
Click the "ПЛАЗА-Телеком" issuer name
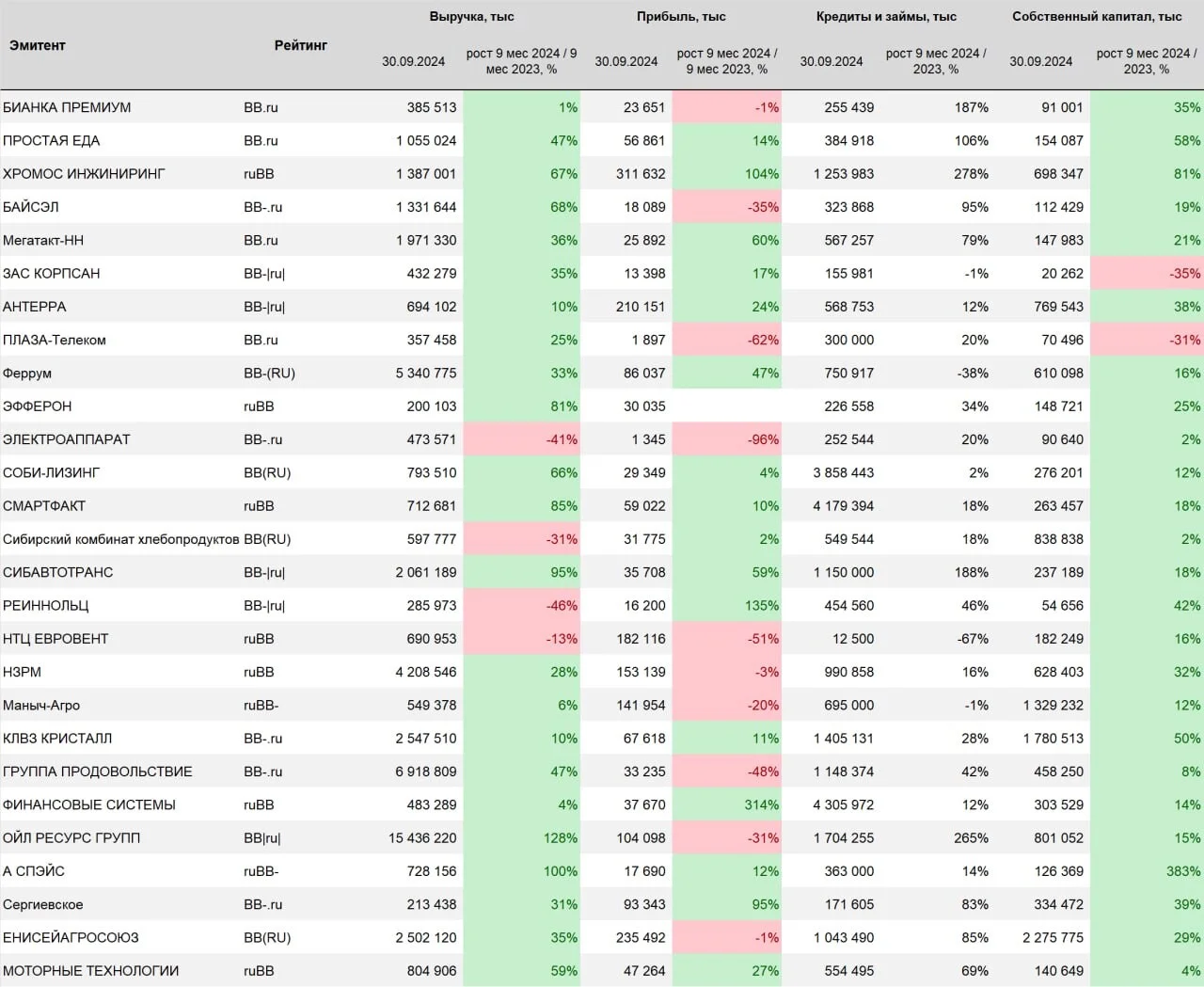55,340
